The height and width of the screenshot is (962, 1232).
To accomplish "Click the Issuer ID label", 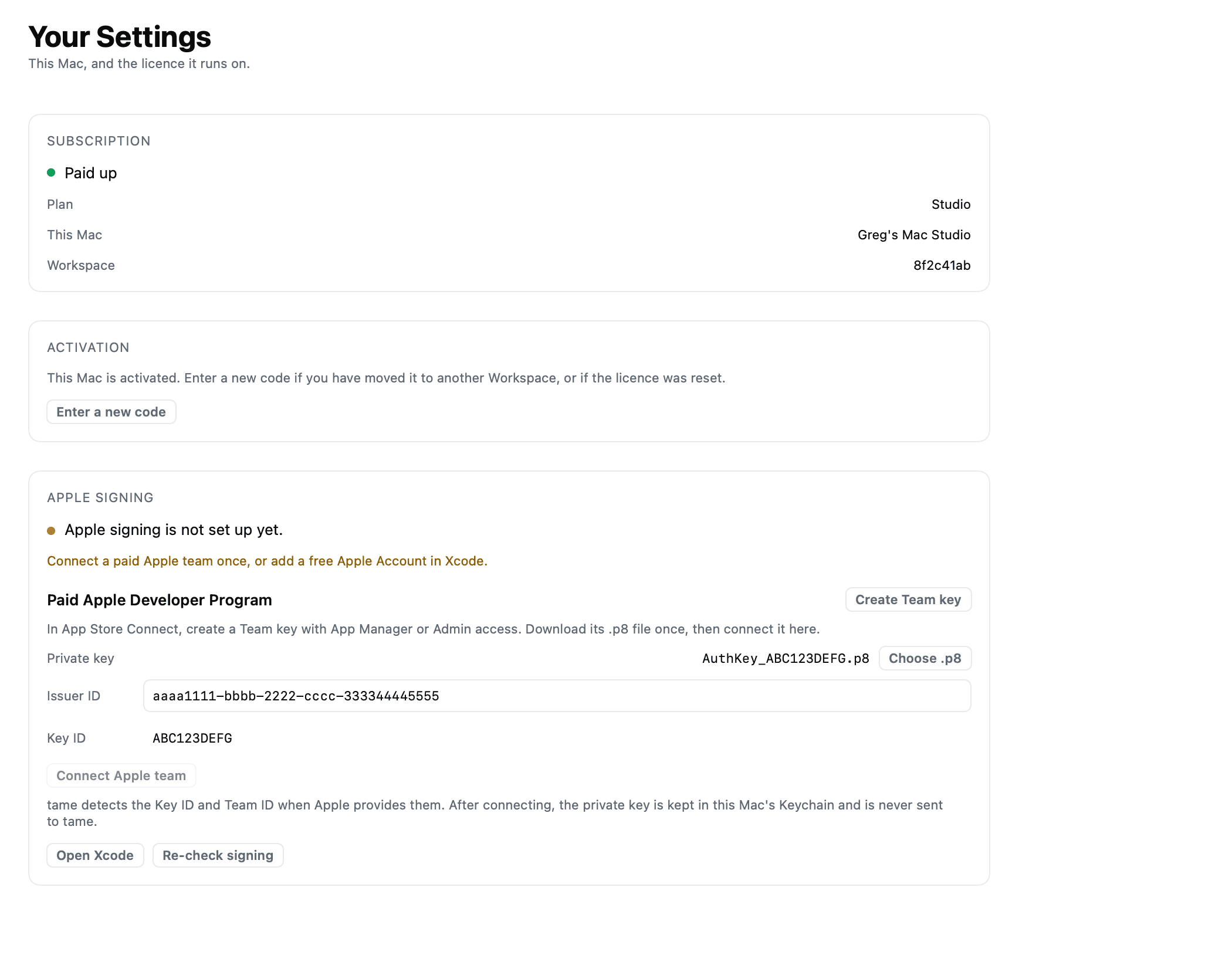I will point(73,696).
